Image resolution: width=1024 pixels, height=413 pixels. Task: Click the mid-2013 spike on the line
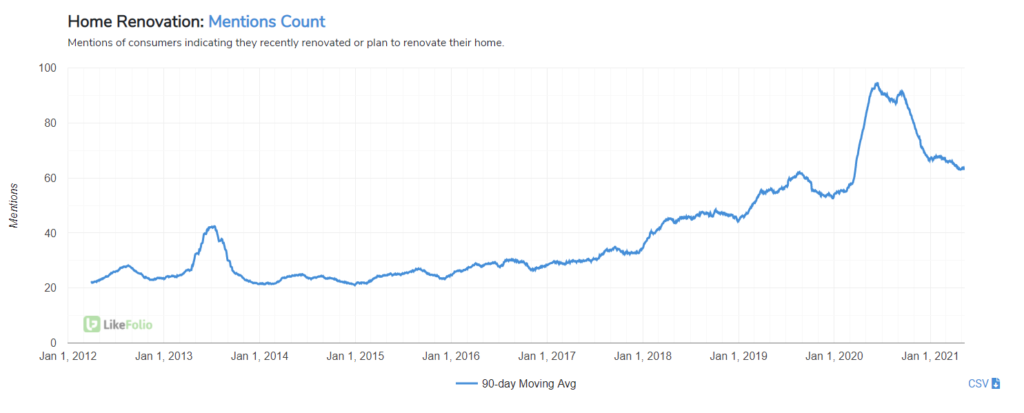(211, 227)
